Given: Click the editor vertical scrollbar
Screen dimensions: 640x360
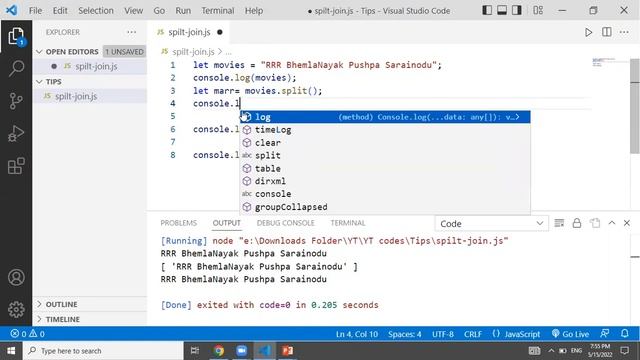Looking at the screenshot, I should click(x=635, y=106).
